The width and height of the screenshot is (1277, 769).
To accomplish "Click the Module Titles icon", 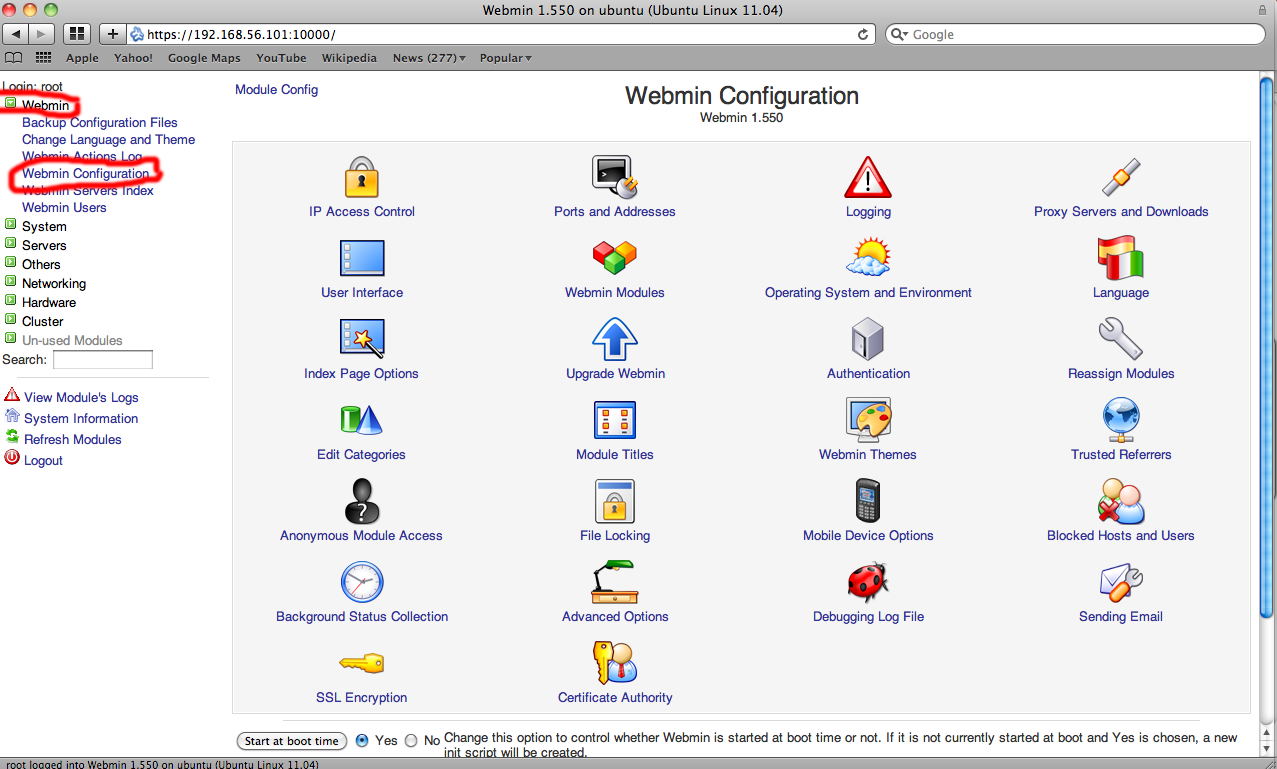I will [615, 420].
